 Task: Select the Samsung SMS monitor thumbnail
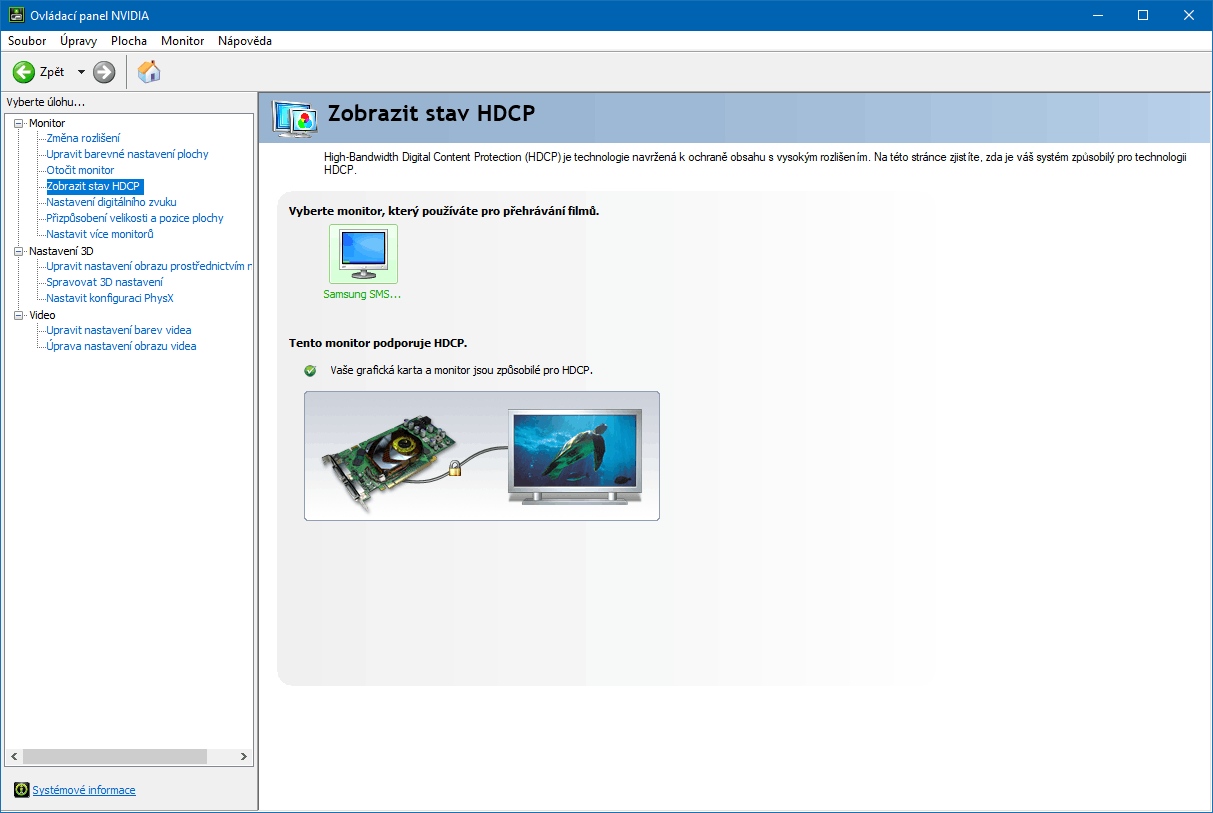[x=363, y=254]
